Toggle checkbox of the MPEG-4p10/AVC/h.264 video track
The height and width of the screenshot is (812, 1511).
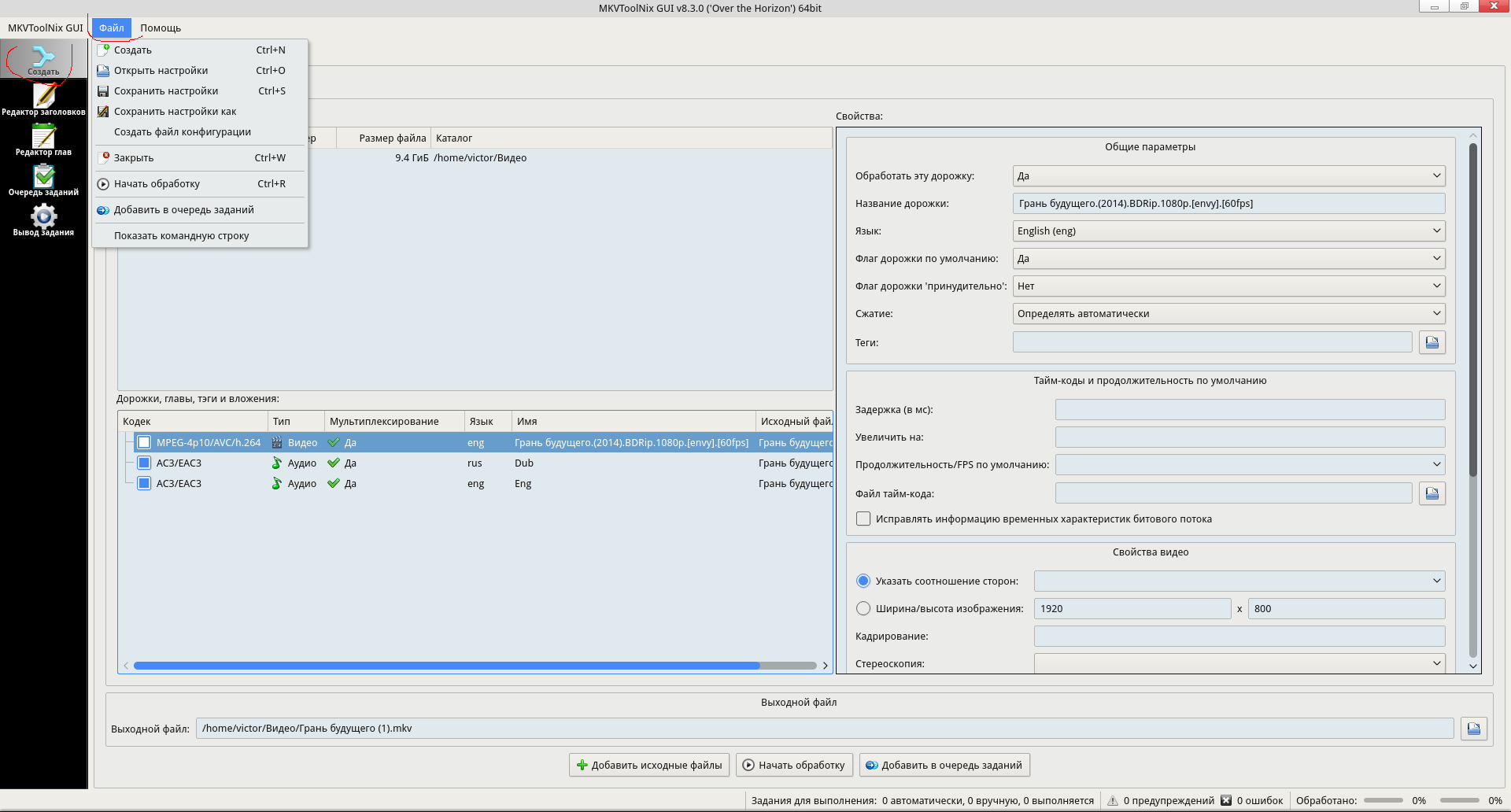(x=144, y=443)
